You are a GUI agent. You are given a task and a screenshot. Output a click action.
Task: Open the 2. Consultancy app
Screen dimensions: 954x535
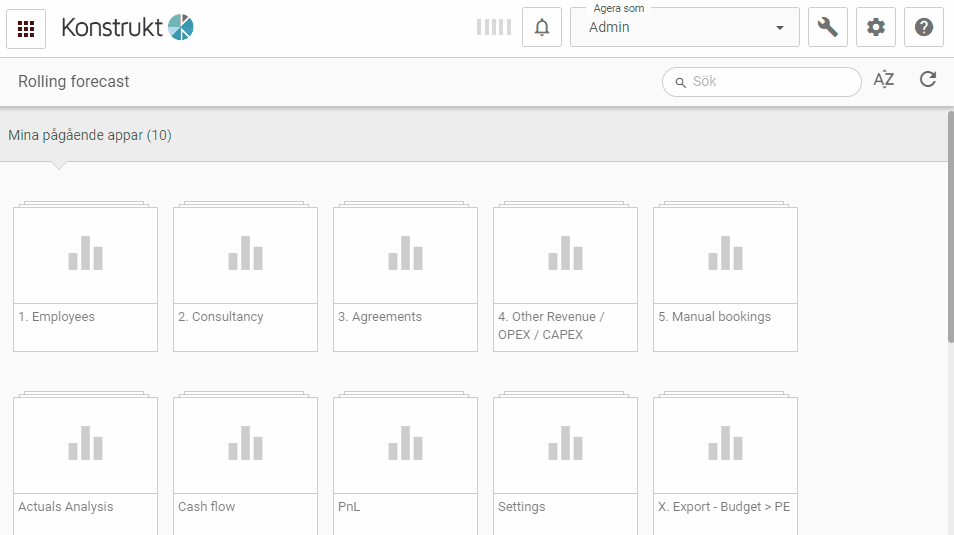point(245,278)
